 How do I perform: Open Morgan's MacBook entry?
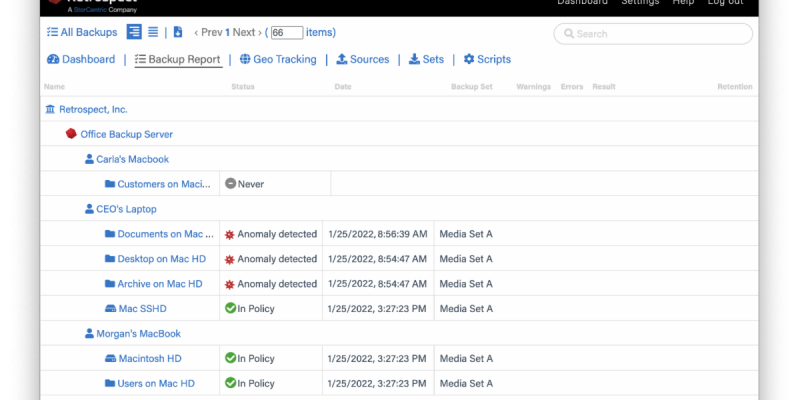click(139, 334)
